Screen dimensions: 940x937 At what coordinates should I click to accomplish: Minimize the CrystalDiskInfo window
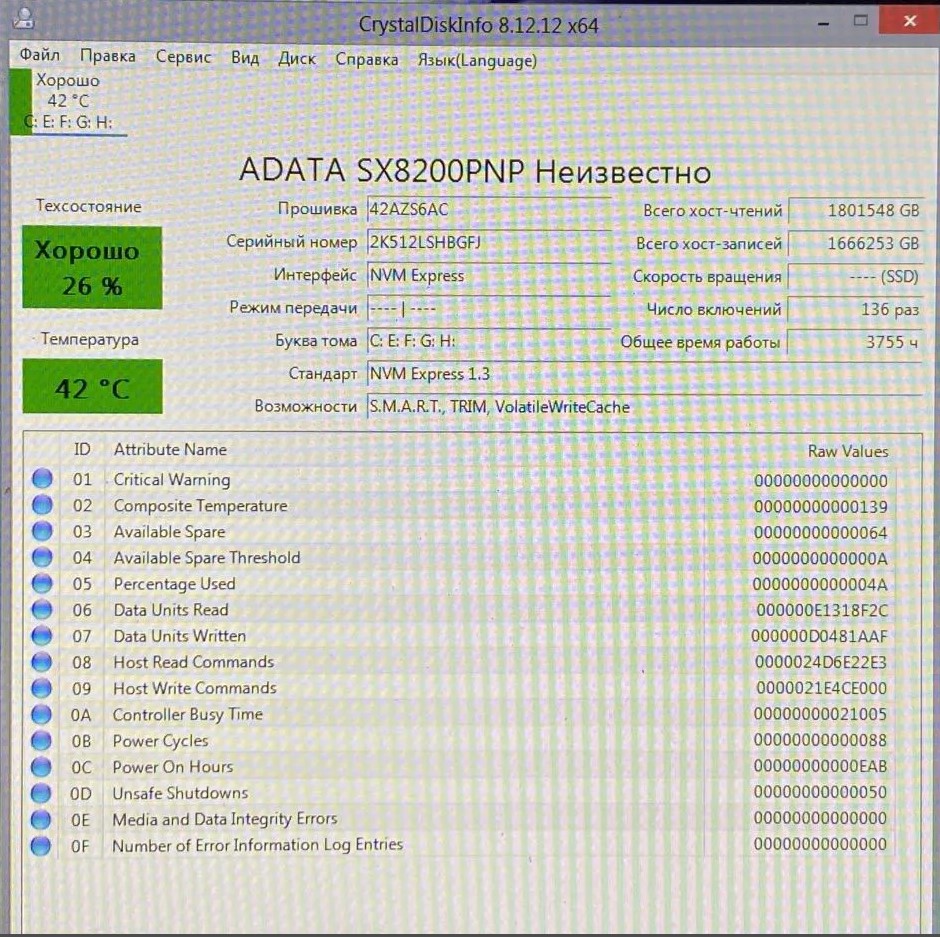coord(824,23)
